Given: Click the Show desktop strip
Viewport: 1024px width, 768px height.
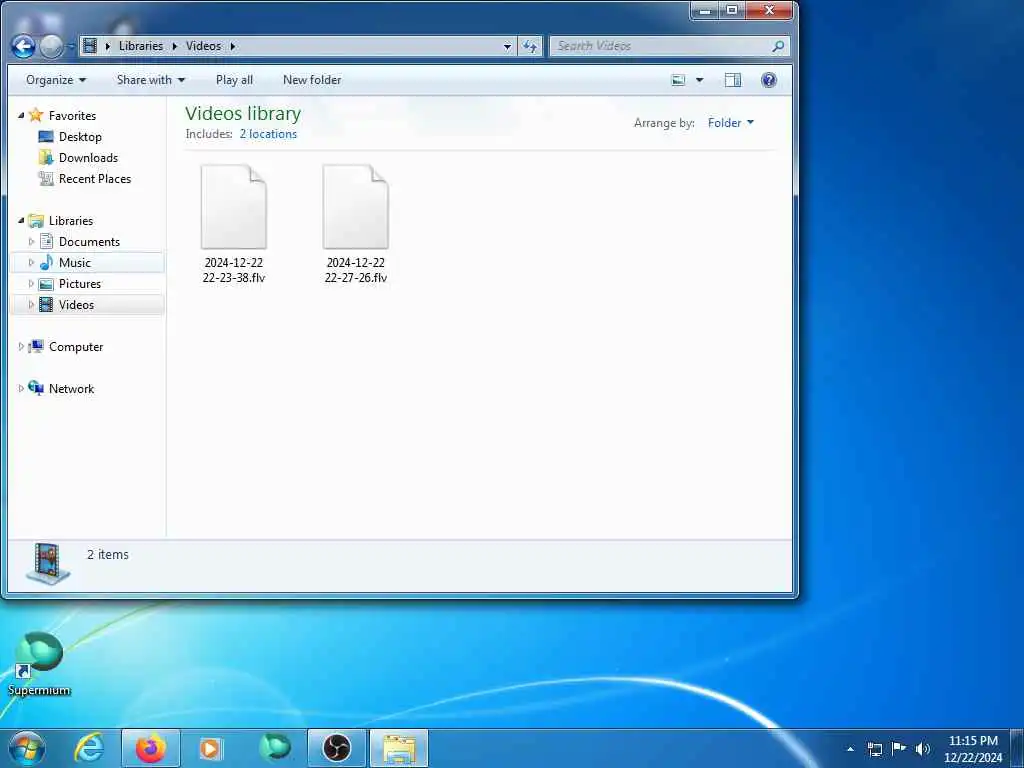Looking at the screenshot, I should coord(1017,749).
